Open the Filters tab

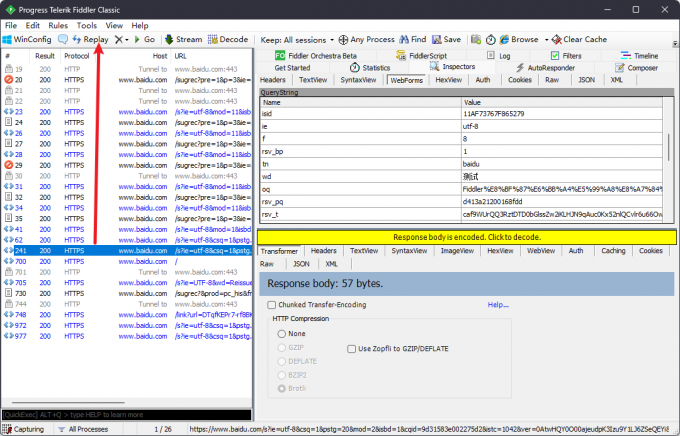(566, 56)
